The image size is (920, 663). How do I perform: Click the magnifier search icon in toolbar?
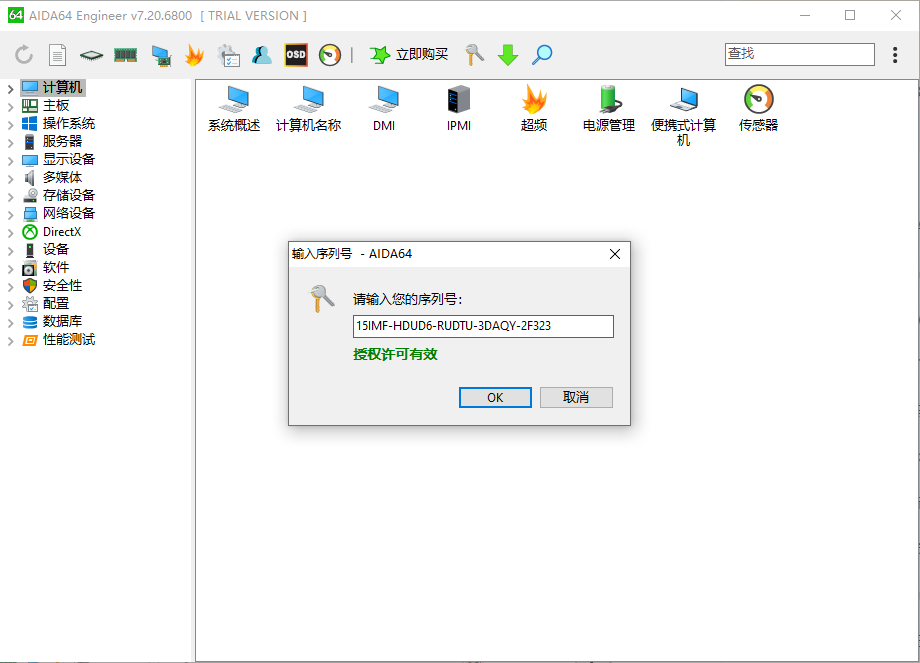coord(542,55)
